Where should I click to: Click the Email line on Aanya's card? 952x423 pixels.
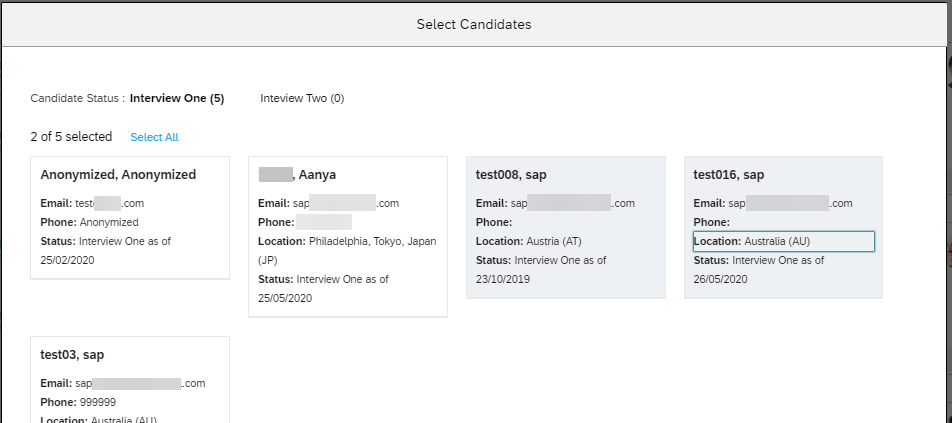point(328,203)
